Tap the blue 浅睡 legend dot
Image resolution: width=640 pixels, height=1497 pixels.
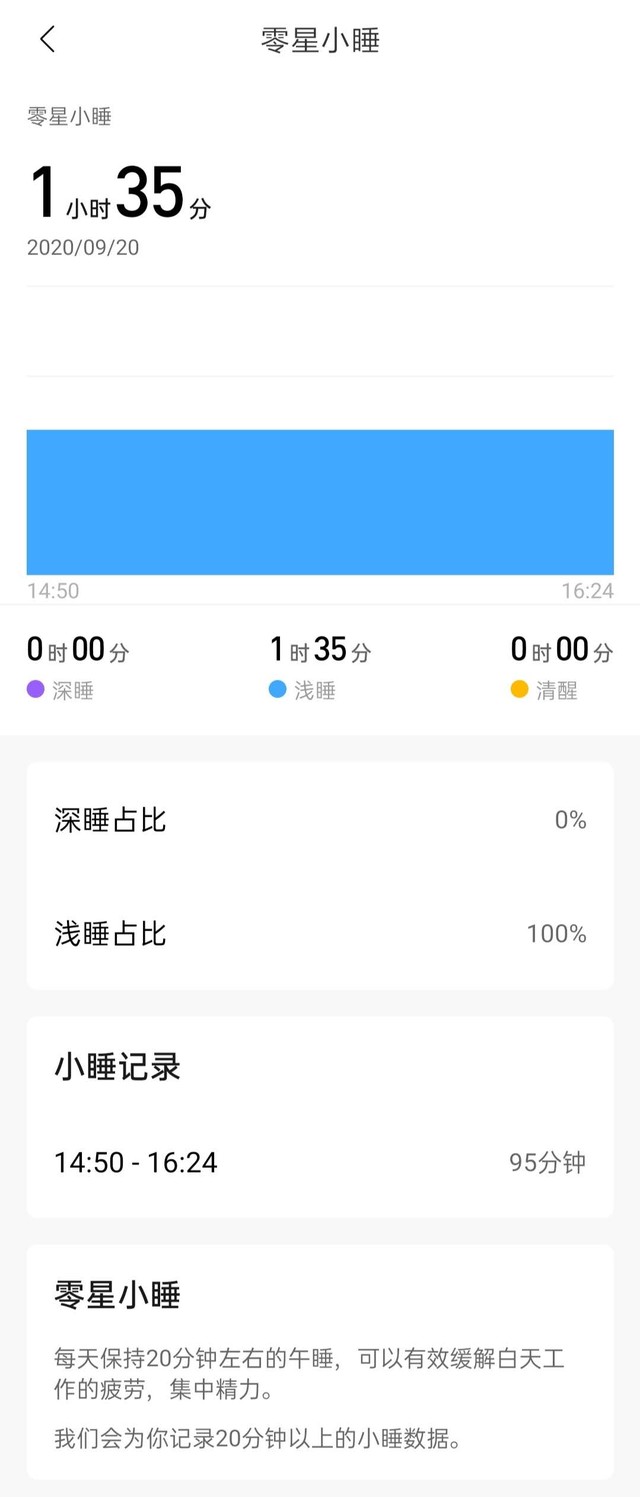click(x=277, y=690)
